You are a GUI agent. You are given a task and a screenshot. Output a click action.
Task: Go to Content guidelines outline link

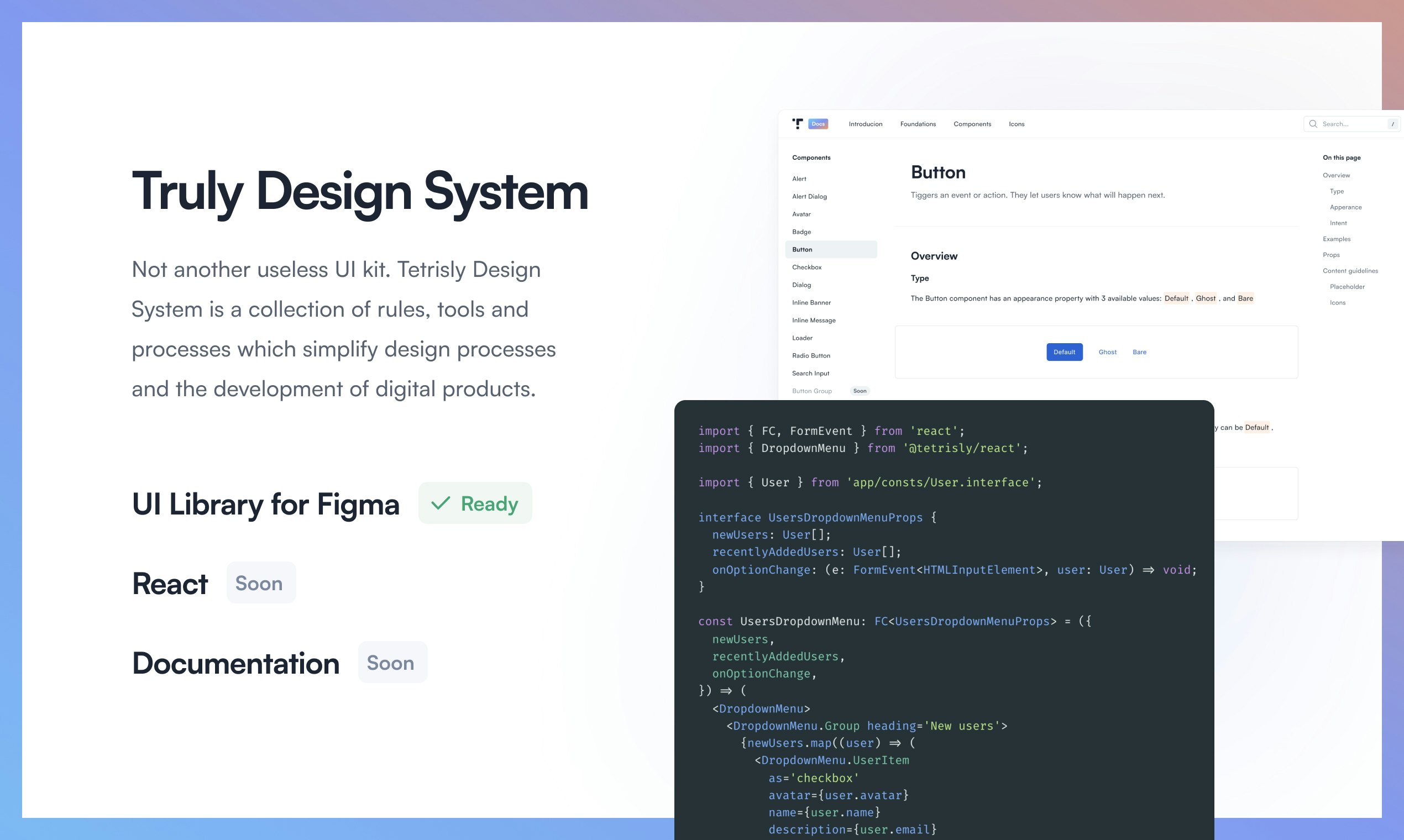[x=1350, y=271]
